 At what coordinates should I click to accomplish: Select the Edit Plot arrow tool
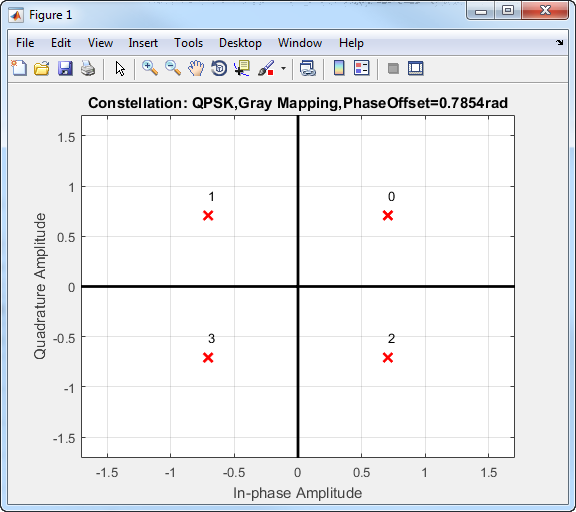pyautogui.click(x=120, y=69)
